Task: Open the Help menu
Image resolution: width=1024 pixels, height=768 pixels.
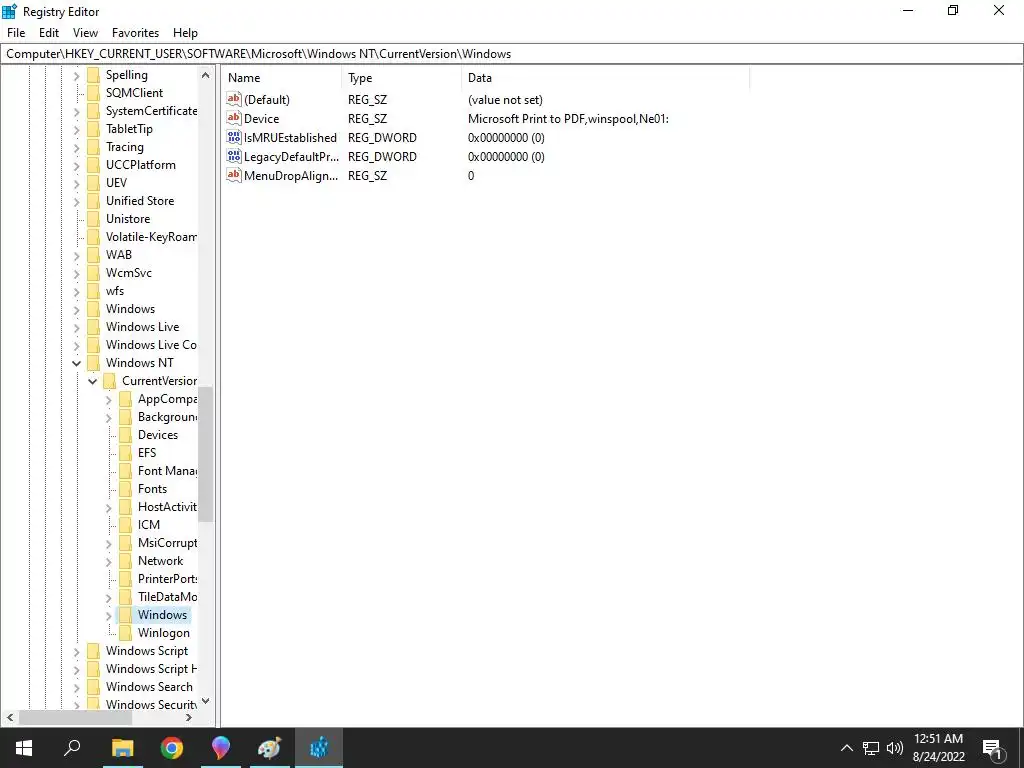Action: coord(185,33)
